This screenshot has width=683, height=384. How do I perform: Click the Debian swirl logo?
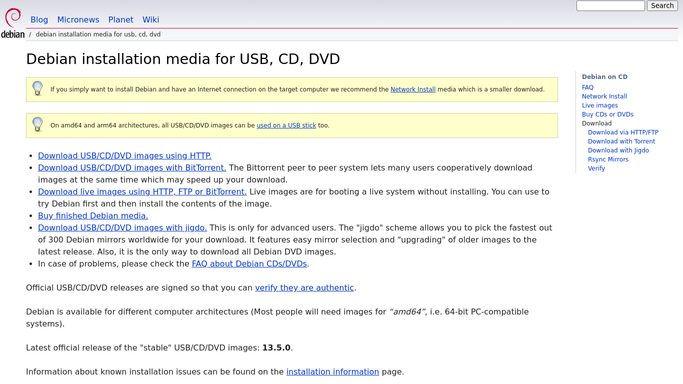pos(13,23)
